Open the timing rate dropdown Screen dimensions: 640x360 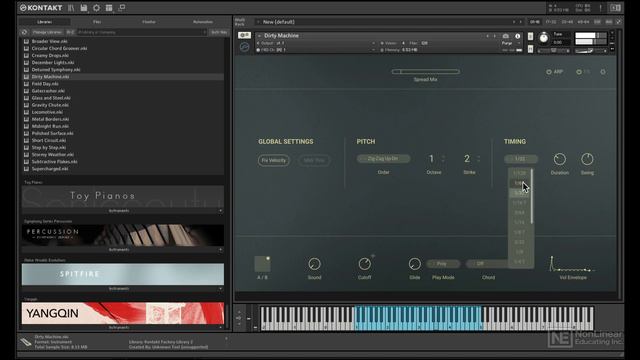(x=520, y=159)
